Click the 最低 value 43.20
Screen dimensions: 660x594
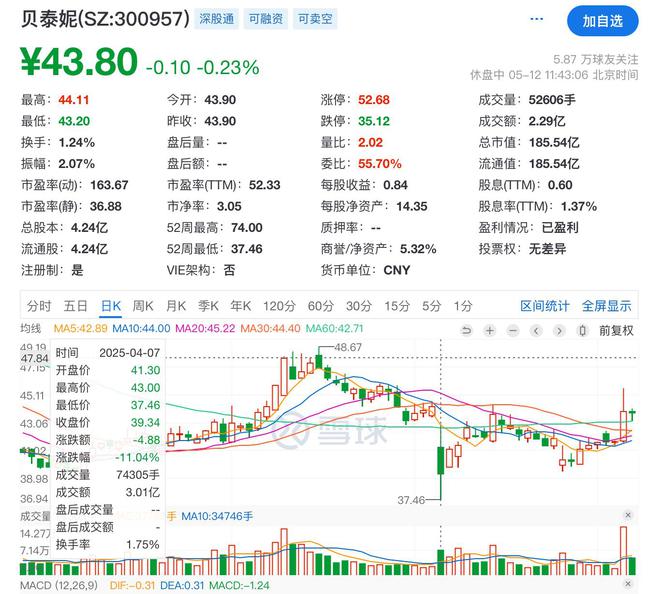74,121
